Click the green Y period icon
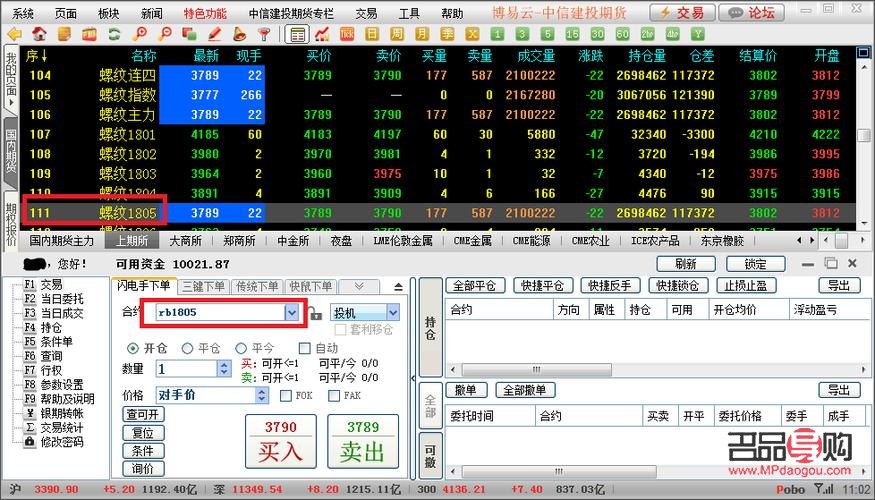875x500 pixels. pyautogui.click(x=698, y=35)
